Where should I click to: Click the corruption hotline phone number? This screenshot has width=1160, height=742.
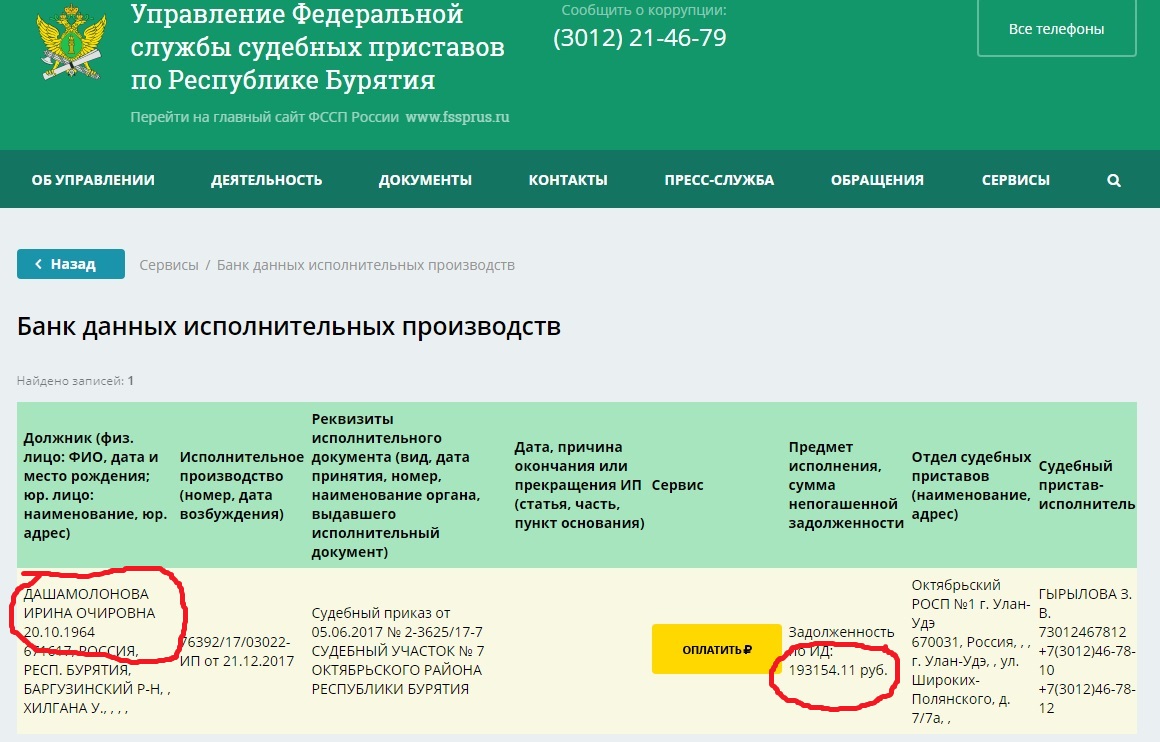(x=639, y=38)
